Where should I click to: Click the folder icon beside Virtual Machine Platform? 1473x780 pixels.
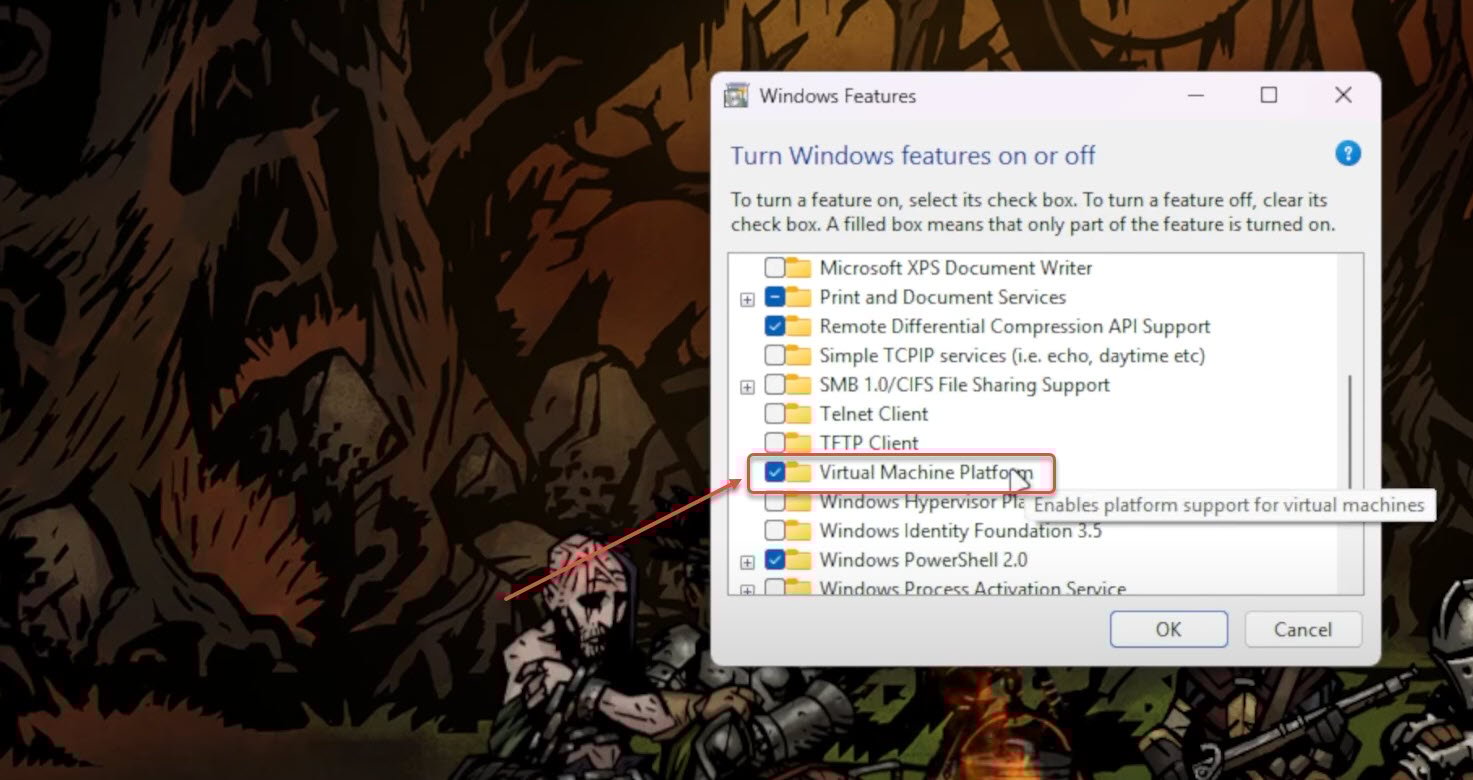click(798, 472)
